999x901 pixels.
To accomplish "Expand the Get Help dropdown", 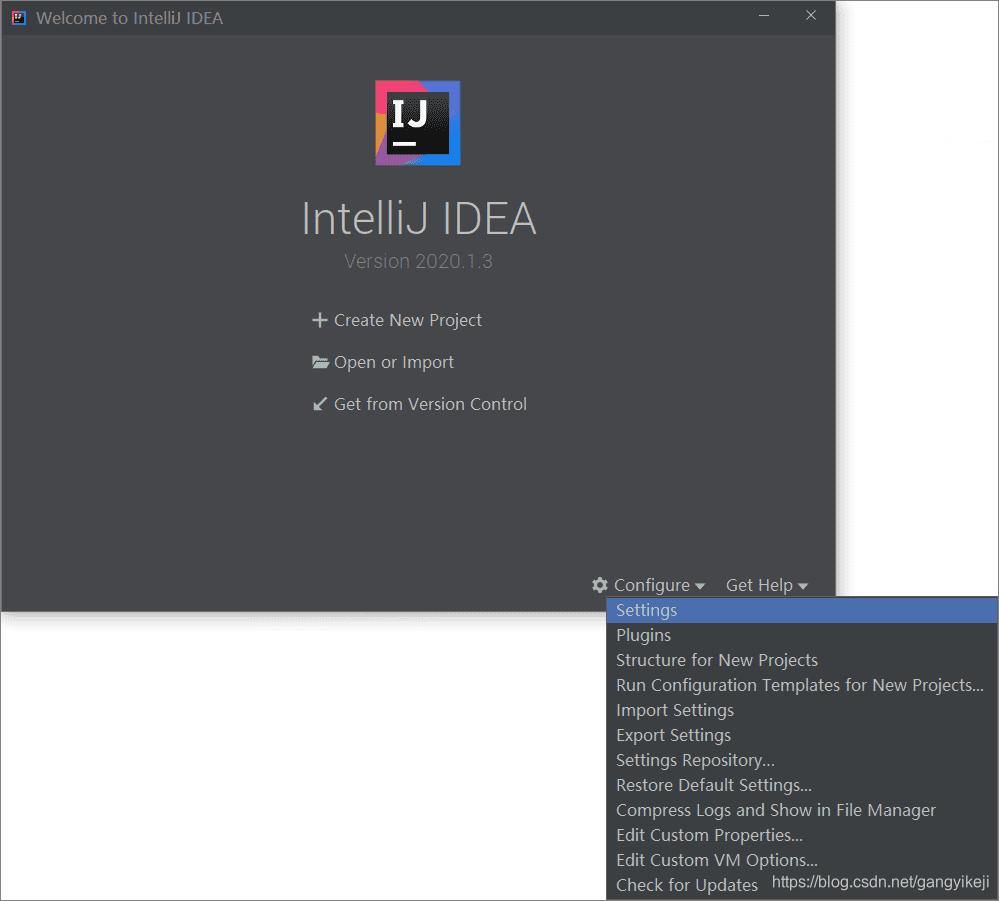I will 767,585.
